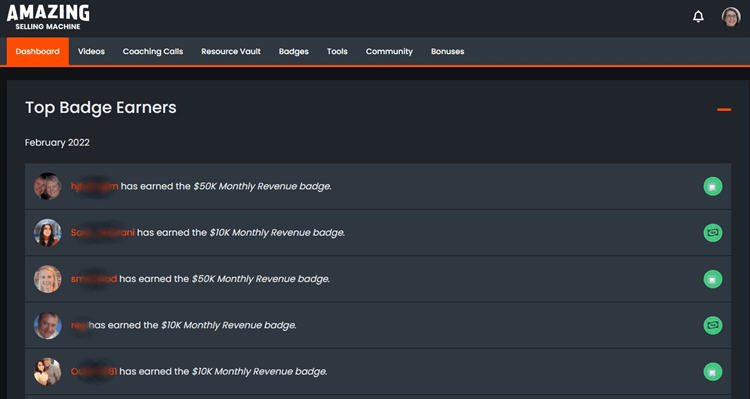The image size is (750, 399).
Task: Click the $50K badge icon for sm...od
Action: click(x=713, y=279)
